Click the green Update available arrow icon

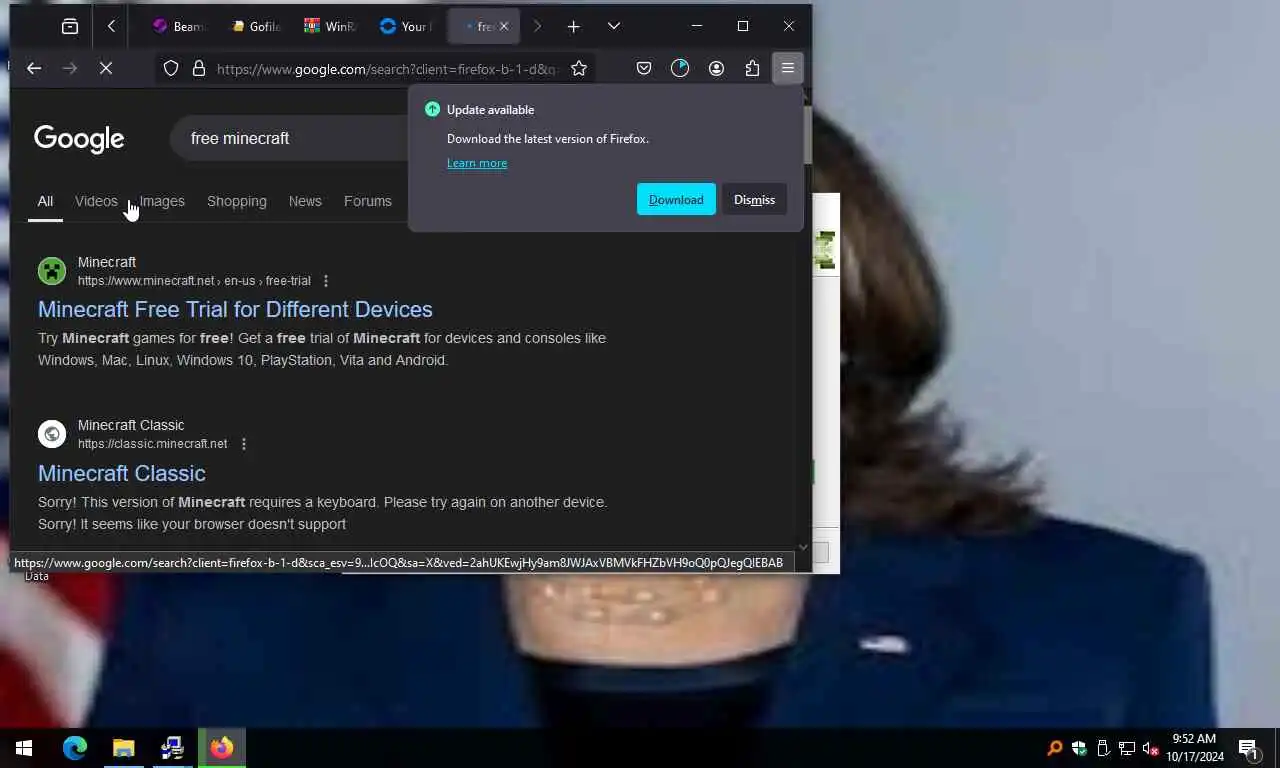point(432,109)
